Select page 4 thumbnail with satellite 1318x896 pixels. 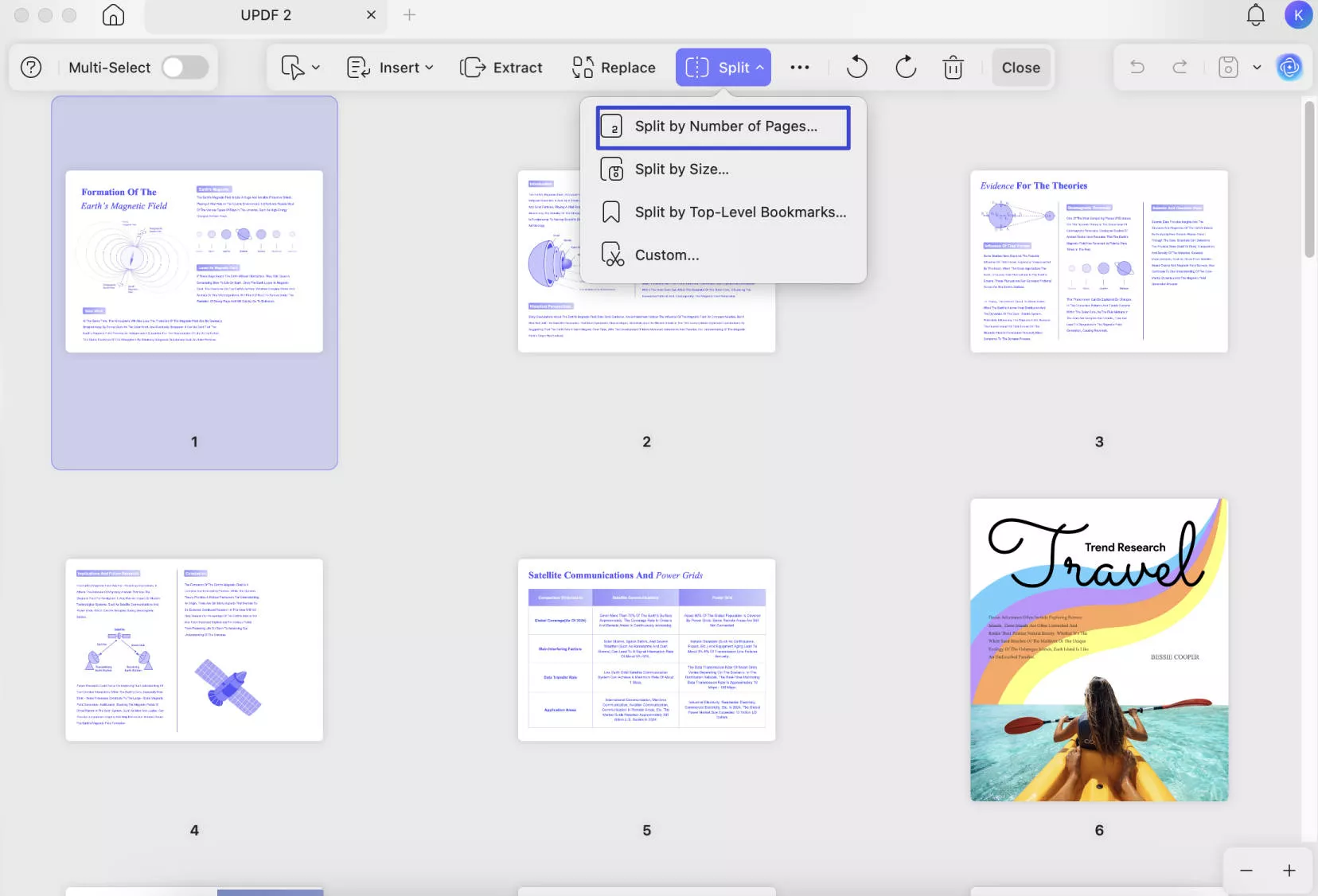194,649
